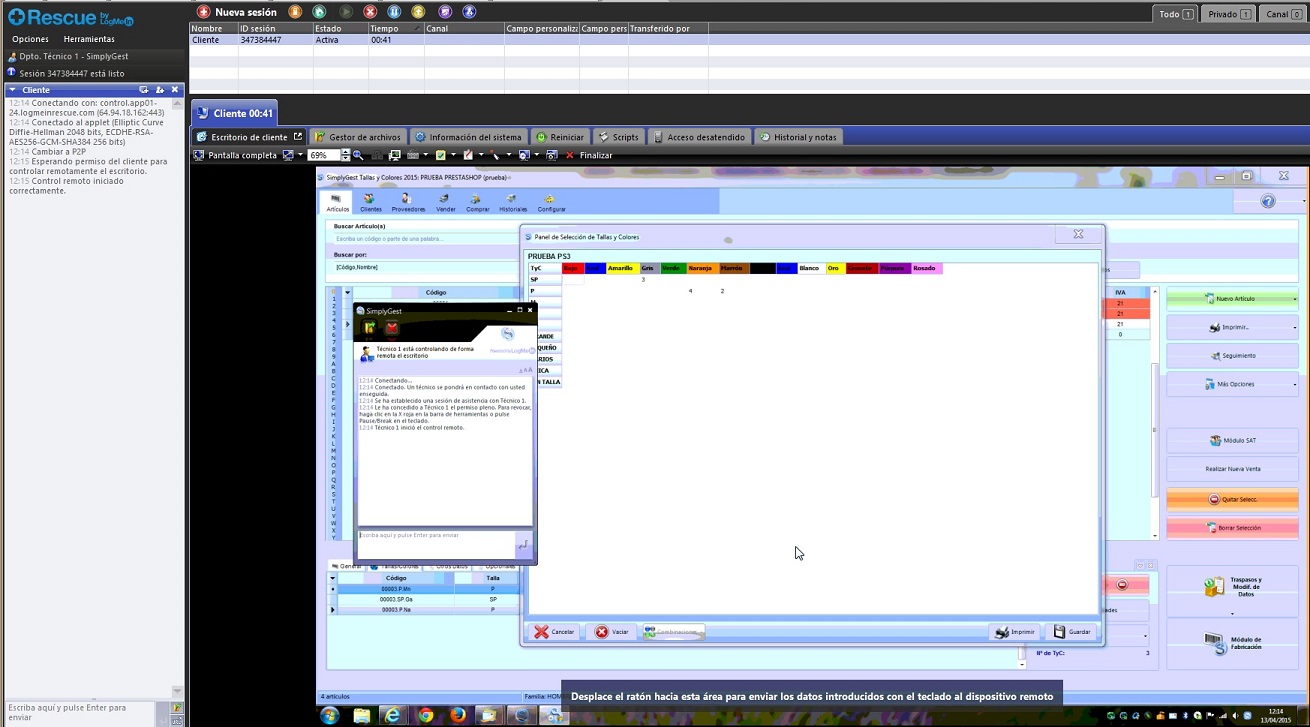Click the keyboard special keys icon
1310x727 pixels.
[414, 155]
